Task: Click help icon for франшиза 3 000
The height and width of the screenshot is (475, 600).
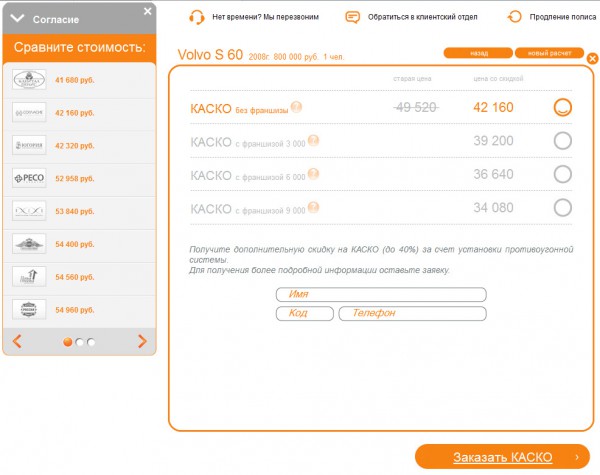Action: [x=314, y=142]
